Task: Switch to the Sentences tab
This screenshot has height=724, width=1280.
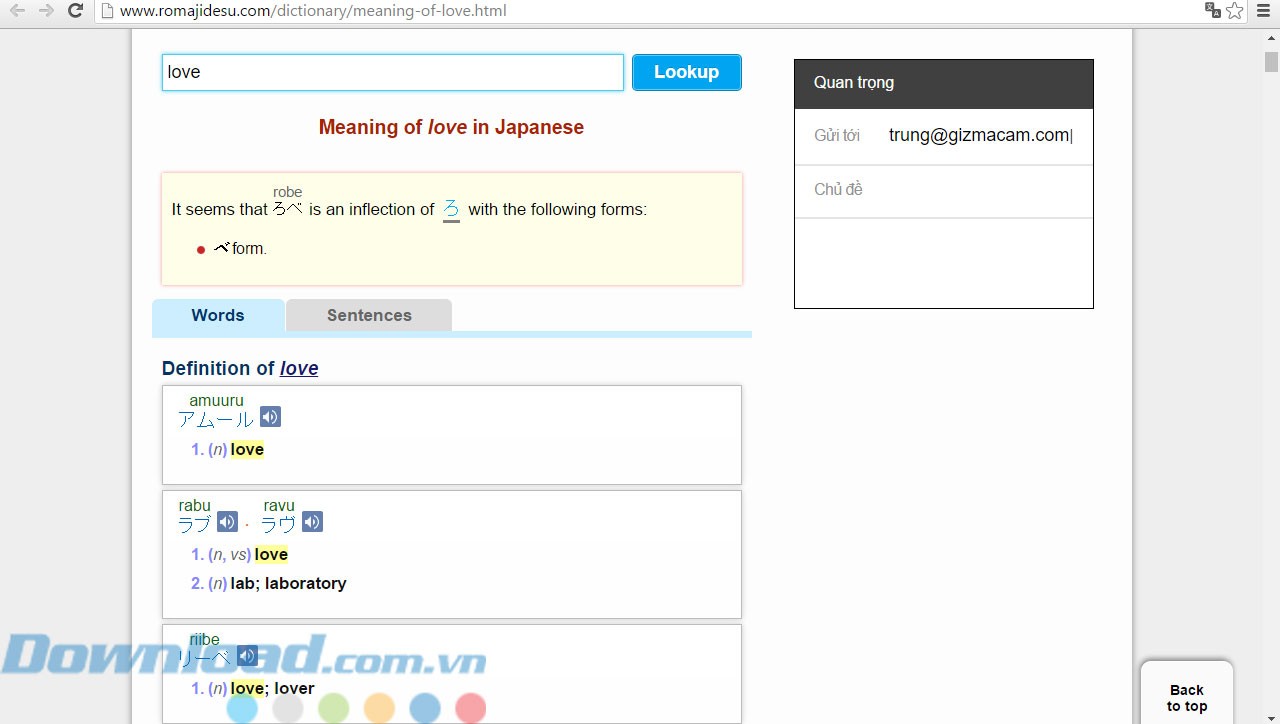Action: click(x=369, y=315)
